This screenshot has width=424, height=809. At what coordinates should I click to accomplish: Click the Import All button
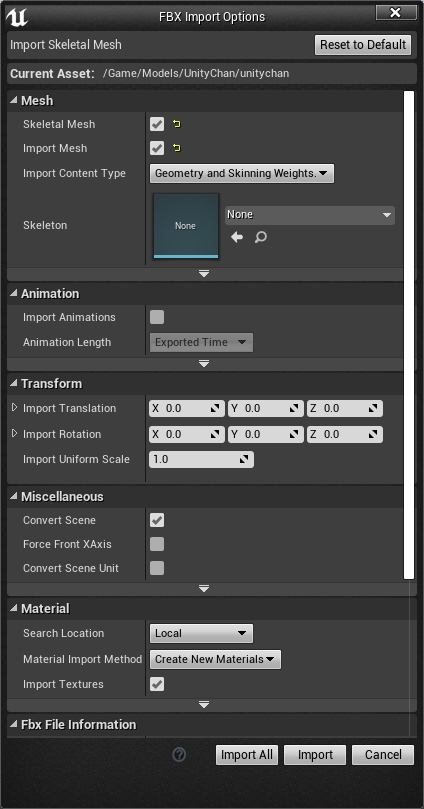247,755
